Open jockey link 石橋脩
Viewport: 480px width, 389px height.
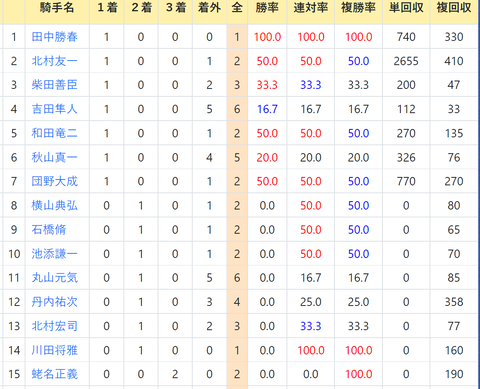(x=49, y=230)
